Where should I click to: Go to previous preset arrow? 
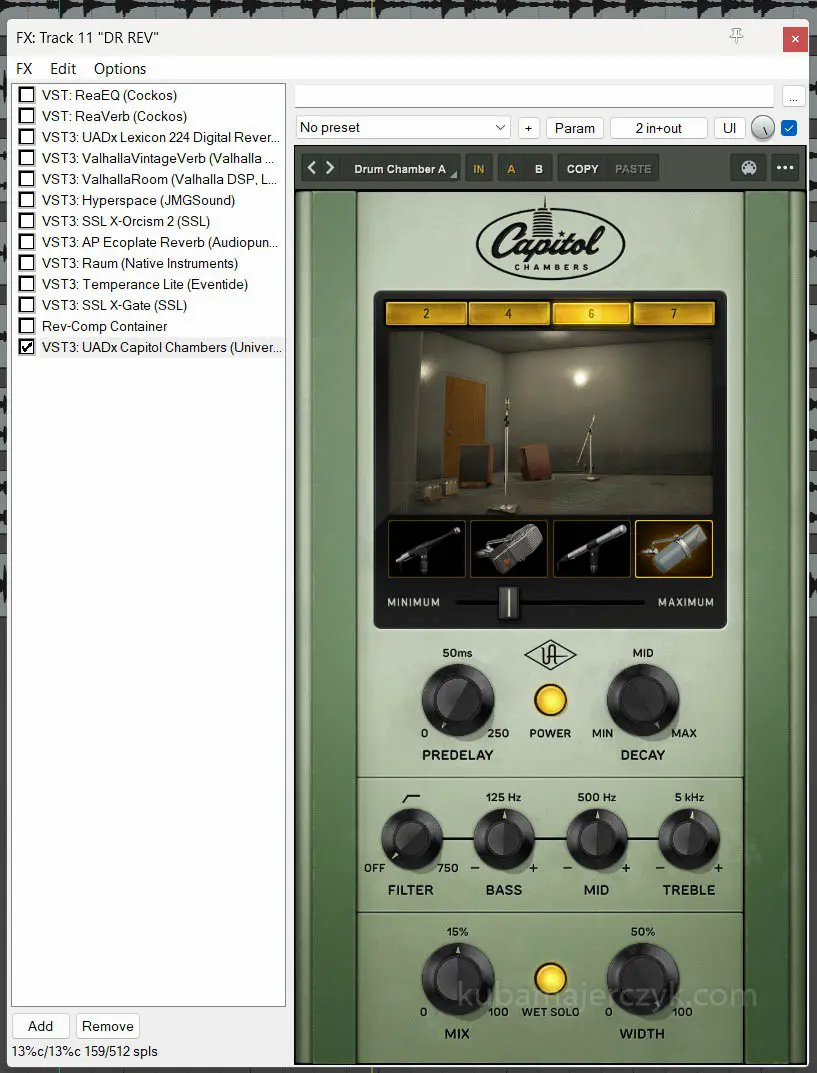(312, 168)
